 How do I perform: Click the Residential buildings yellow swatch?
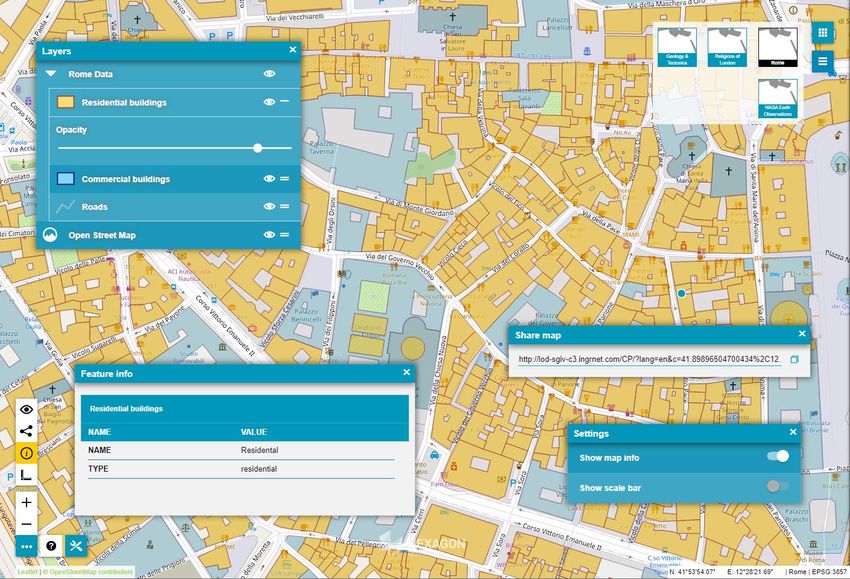pos(66,102)
